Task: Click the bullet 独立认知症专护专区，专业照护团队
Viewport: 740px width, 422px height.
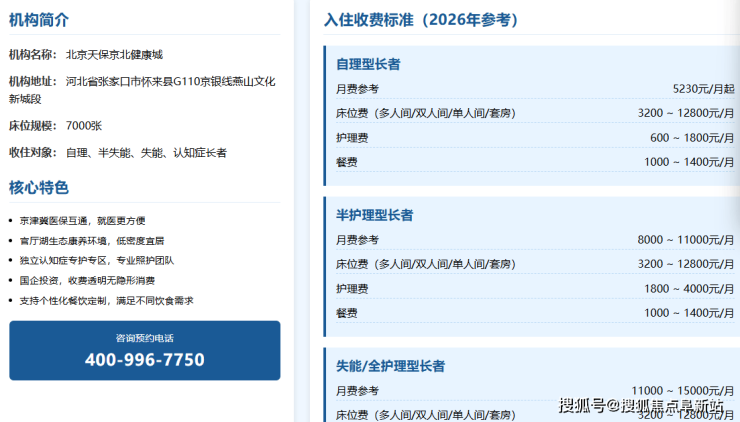Action: click(97, 261)
